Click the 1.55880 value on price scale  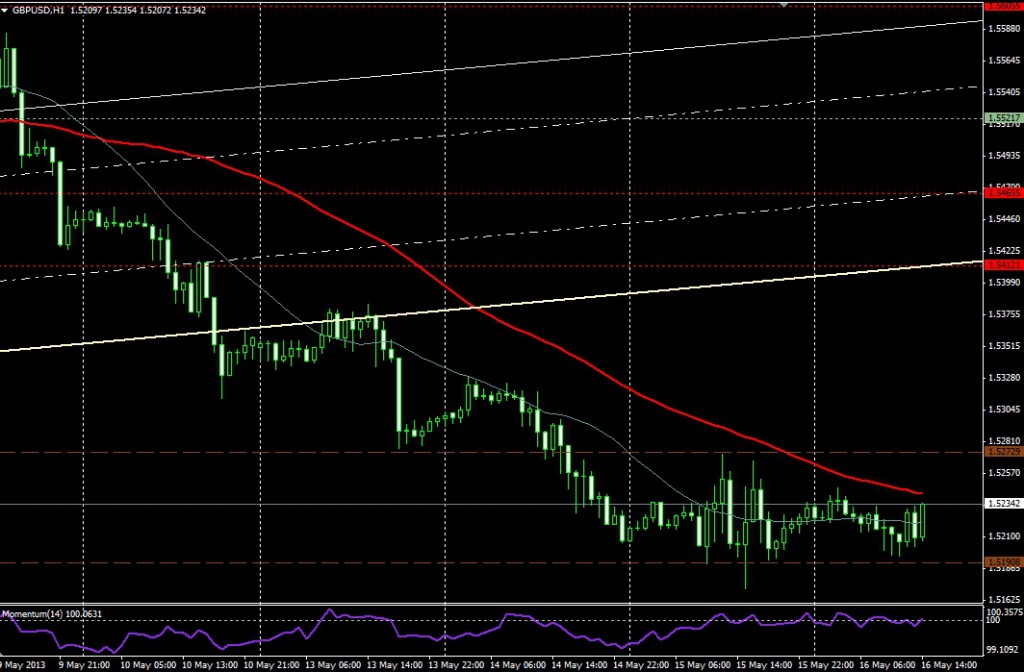click(x=1003, y=28)
